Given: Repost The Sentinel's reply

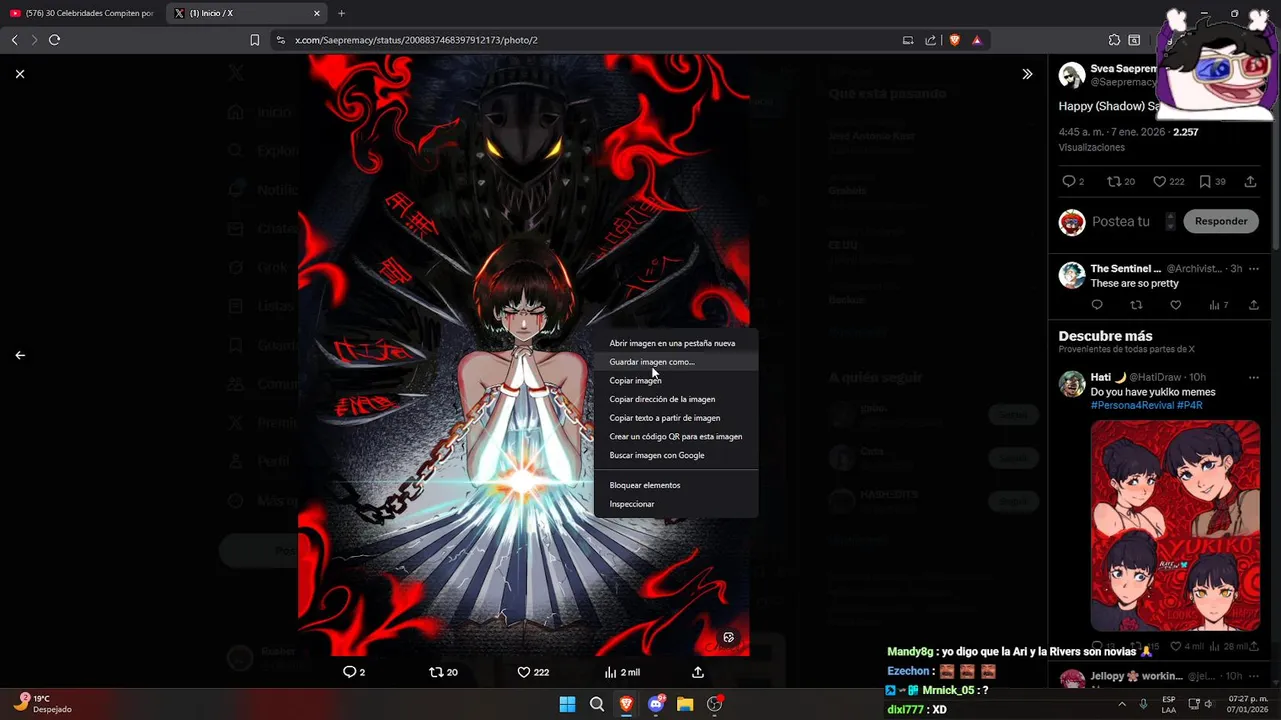Looking at the screenshot, I should (x=1136, y=305).
